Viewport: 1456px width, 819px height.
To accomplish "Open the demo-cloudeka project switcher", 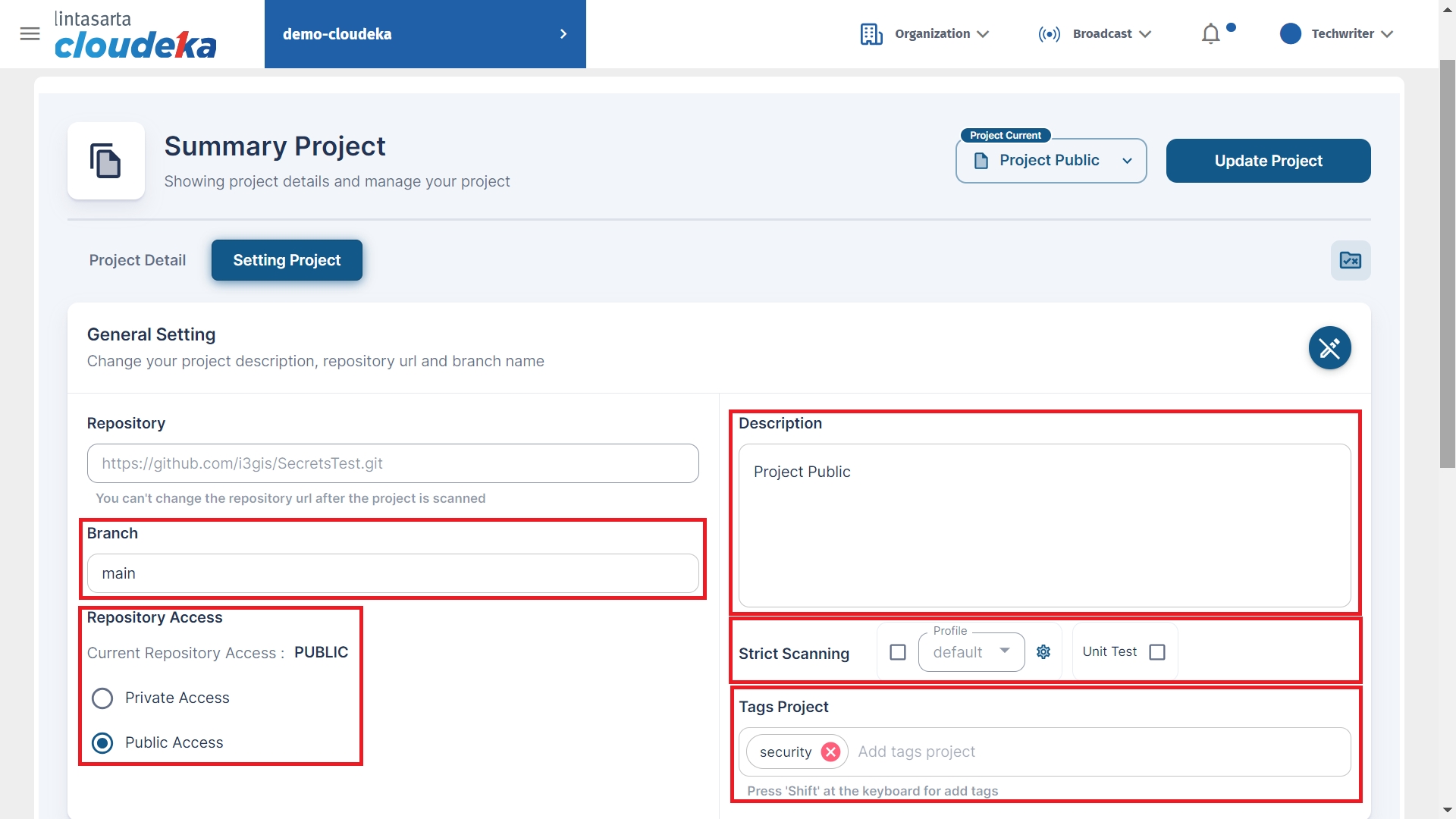I will (425, 34).
